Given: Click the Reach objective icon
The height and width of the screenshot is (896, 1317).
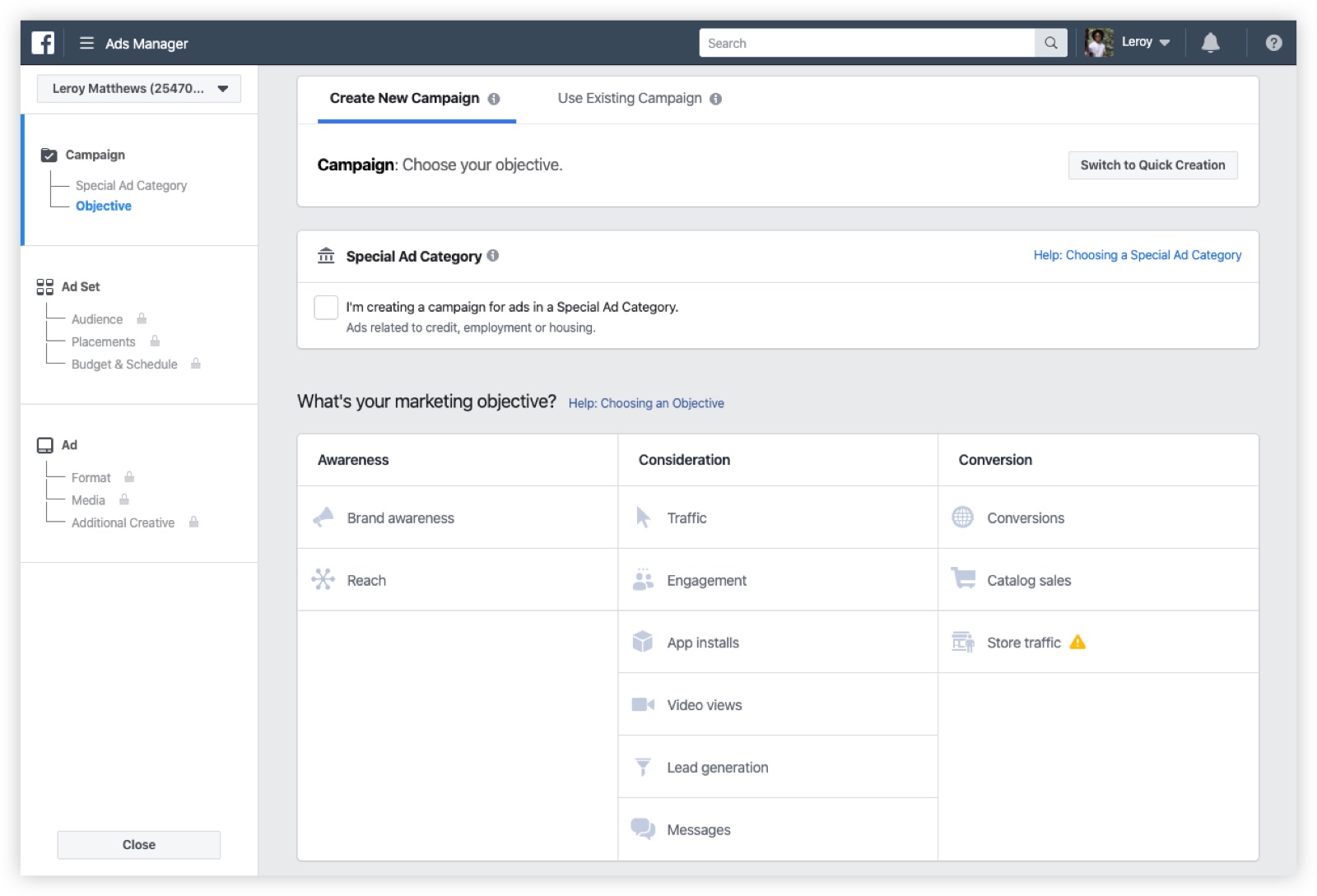Looking at the screenshot, I should click(x=323, y=579).
